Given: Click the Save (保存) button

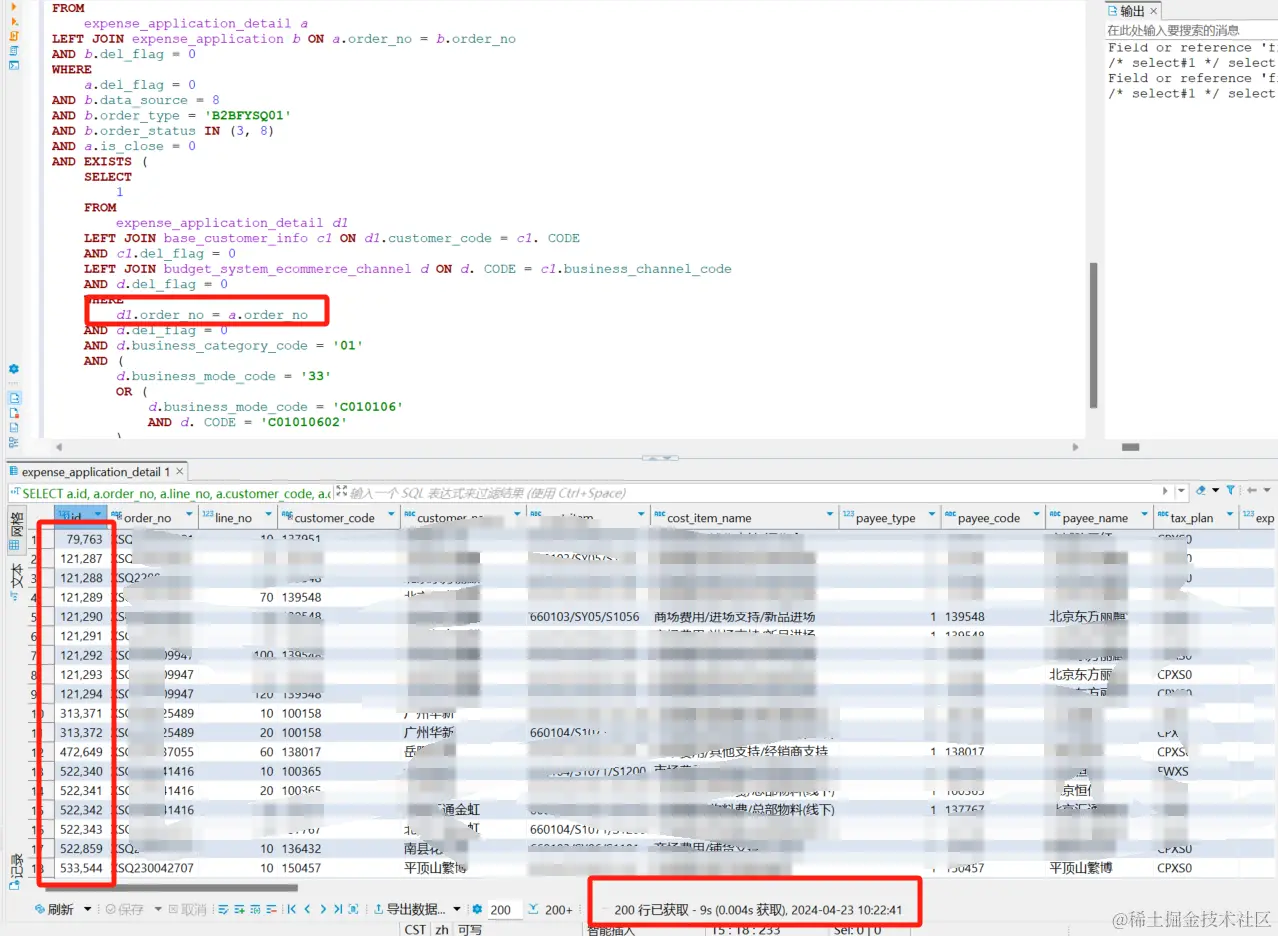Looking at the screenshot, I should coord(125,909).
